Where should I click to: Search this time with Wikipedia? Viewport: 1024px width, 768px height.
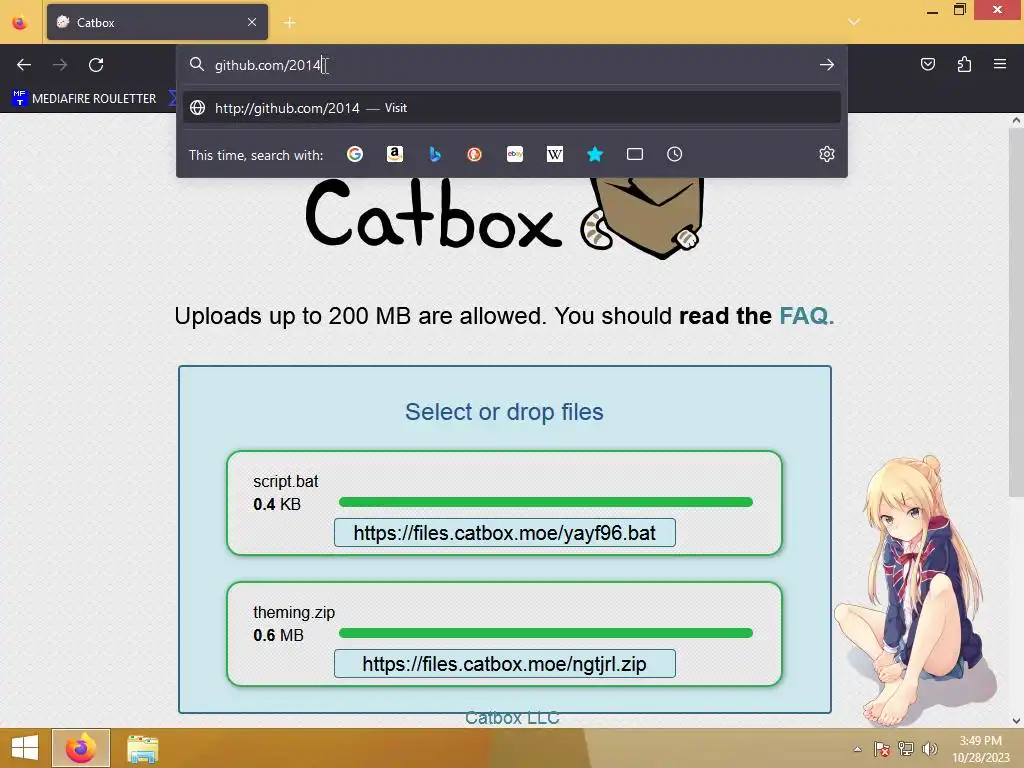coord(554,154)
